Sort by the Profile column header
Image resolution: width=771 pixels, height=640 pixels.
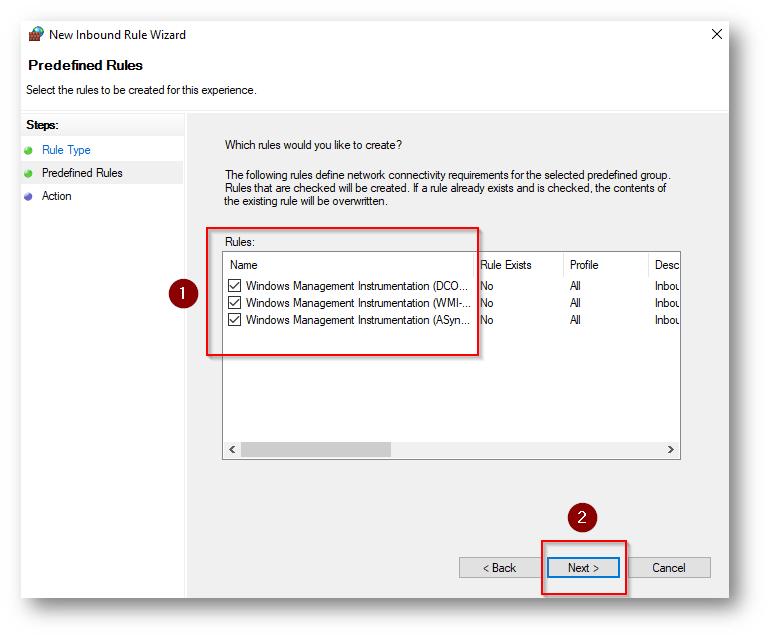[x=606, y=265]
